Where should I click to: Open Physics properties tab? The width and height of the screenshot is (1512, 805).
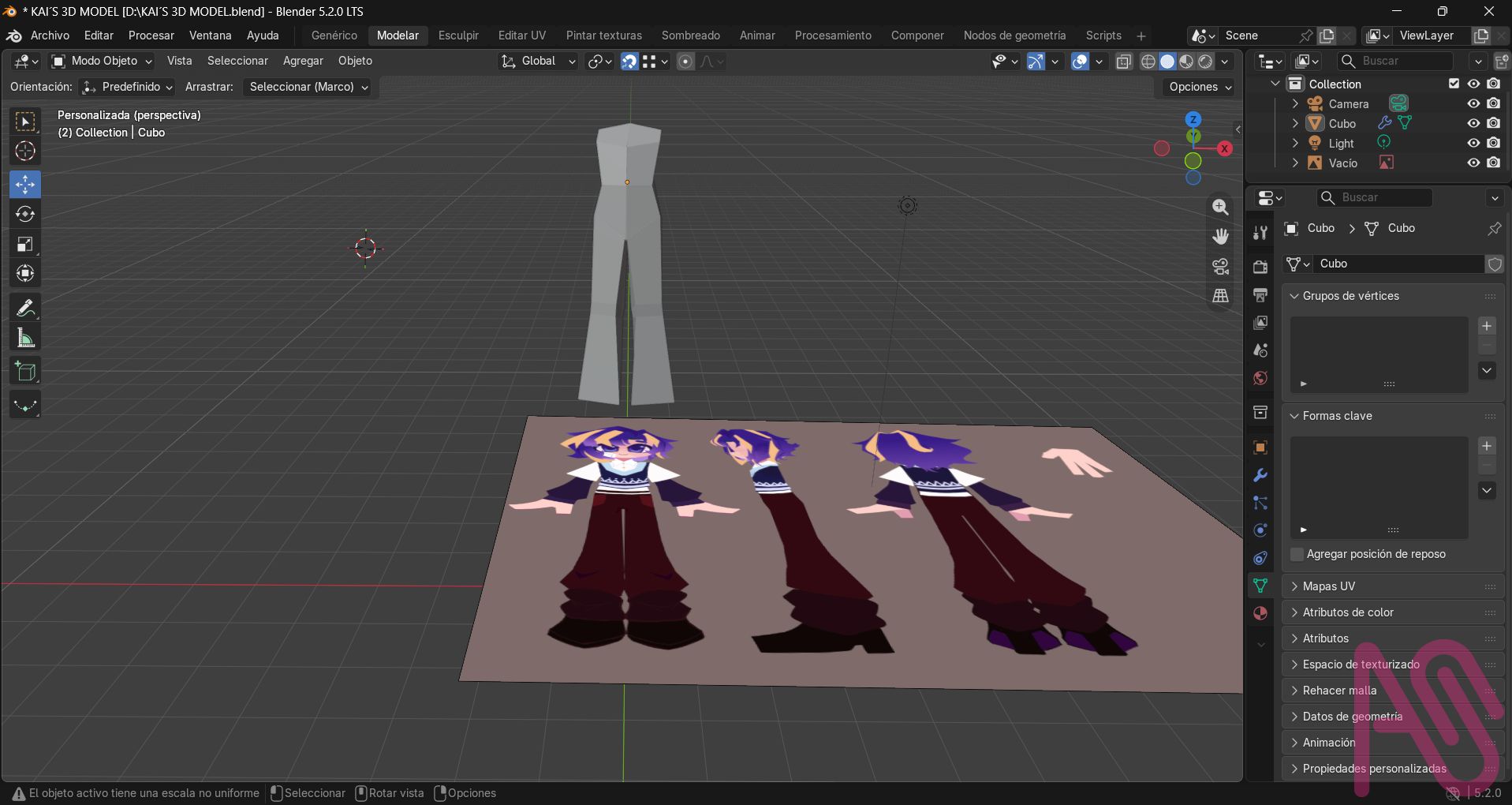[1260, 530]
